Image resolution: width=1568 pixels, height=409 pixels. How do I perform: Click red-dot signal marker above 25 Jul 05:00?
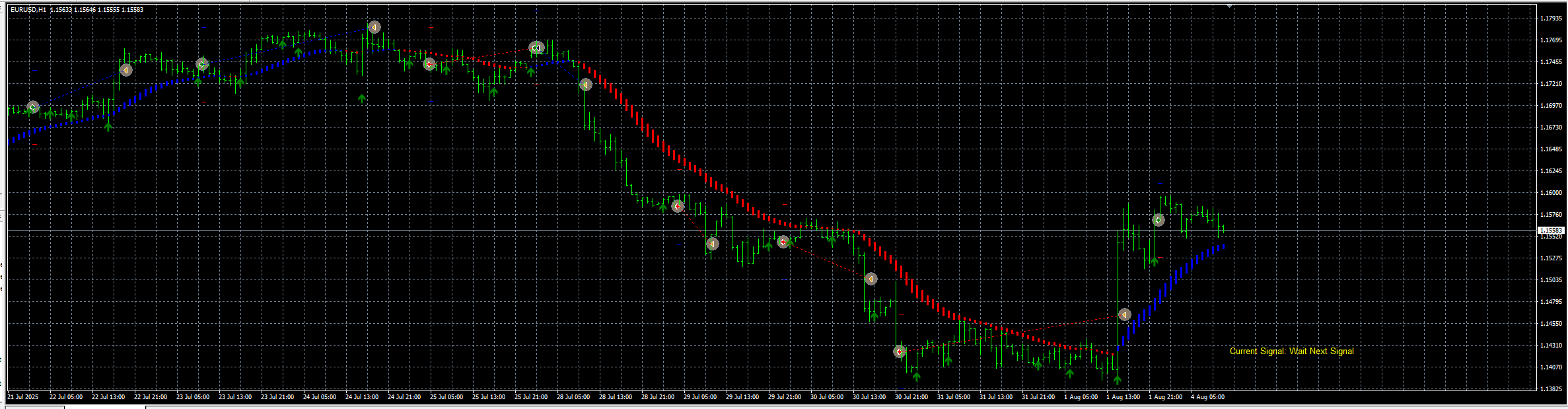pyautogui.click(x=429, y=64)
